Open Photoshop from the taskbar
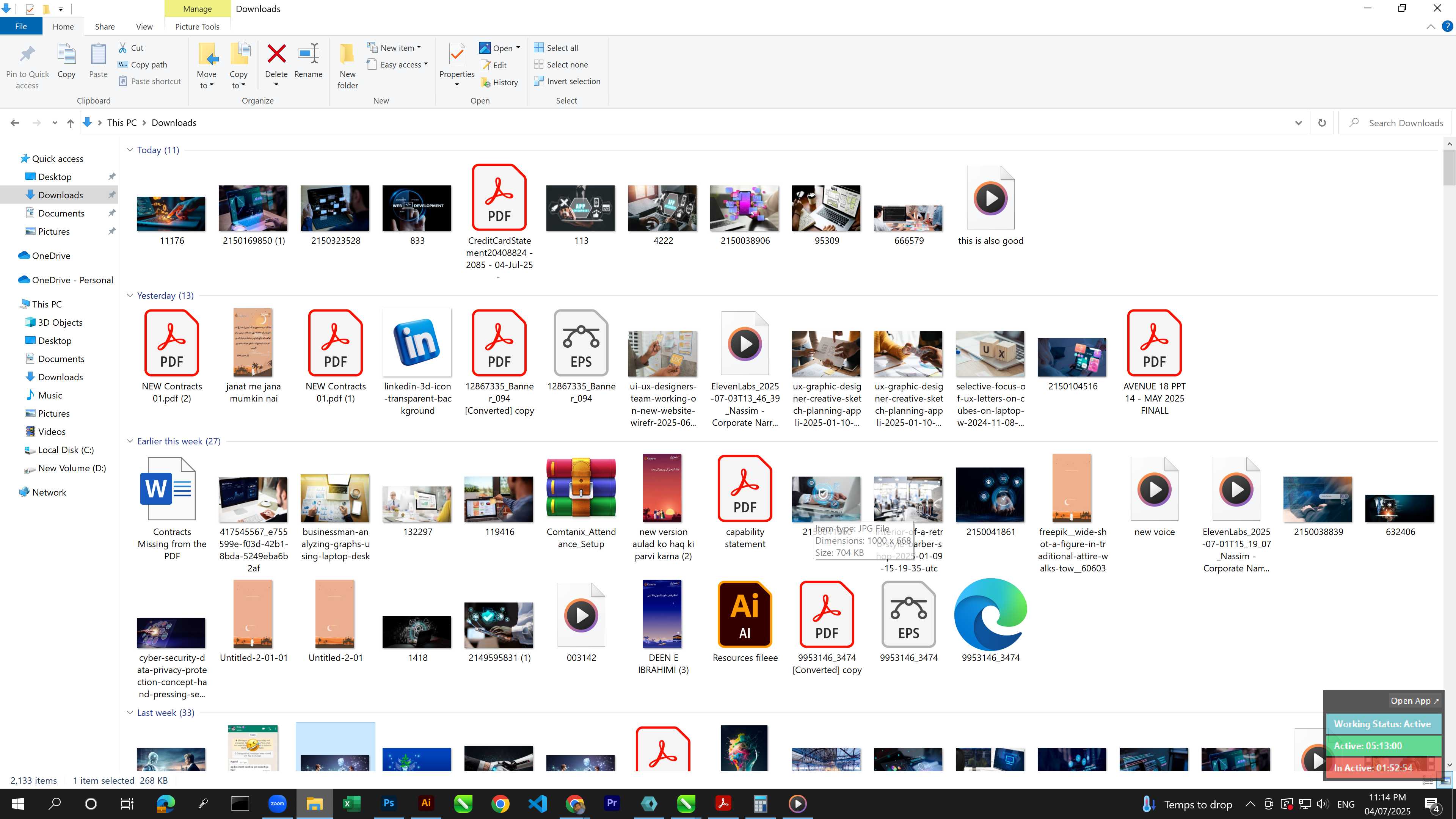1456x819 pixels. (x=389, y=803)
